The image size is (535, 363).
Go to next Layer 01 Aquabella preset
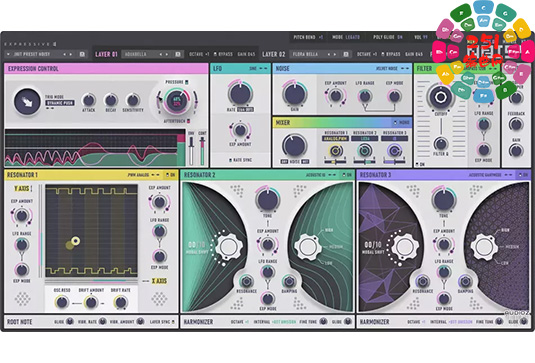pos(167,54)
